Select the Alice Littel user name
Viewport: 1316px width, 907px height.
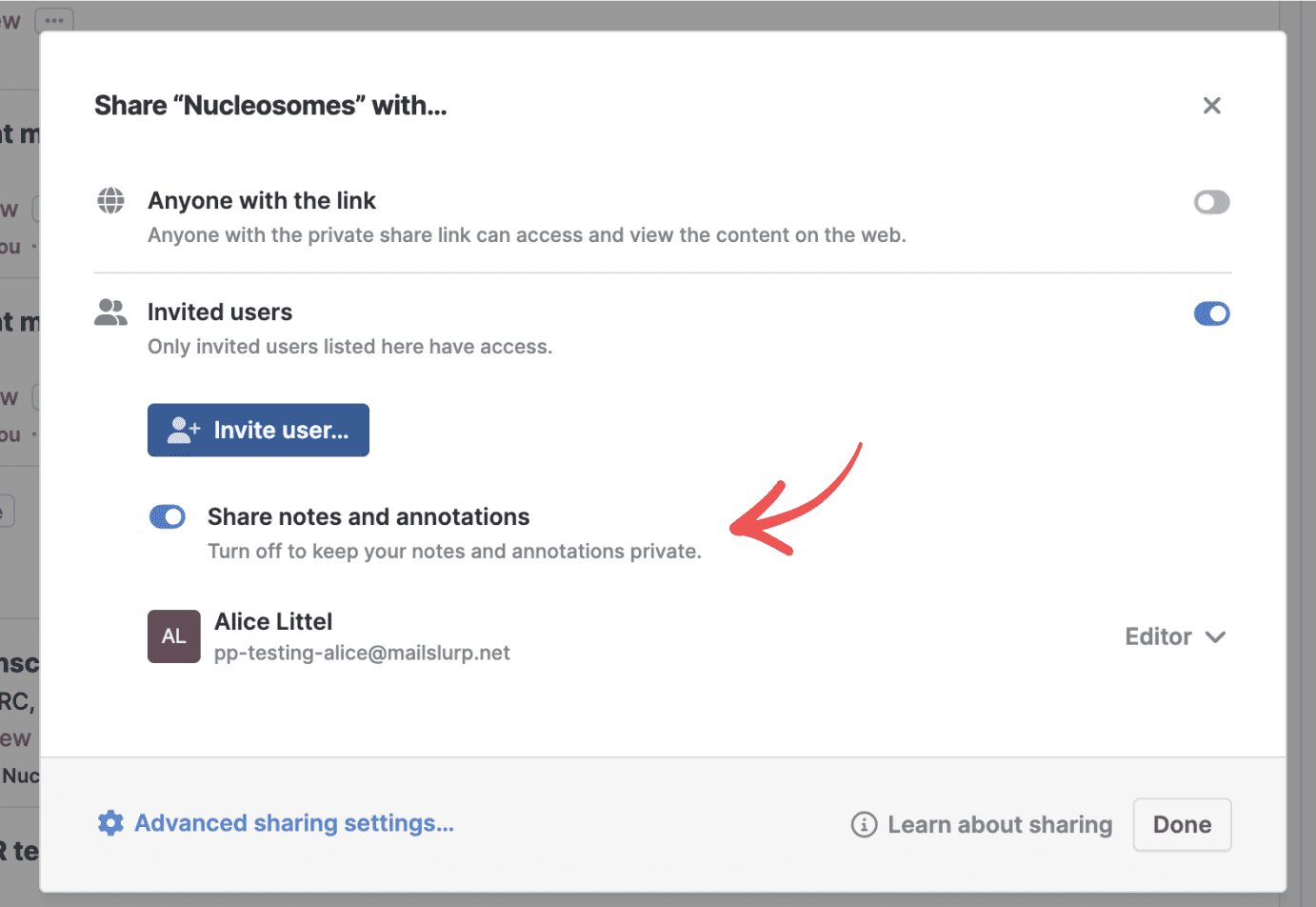point(273,621)
